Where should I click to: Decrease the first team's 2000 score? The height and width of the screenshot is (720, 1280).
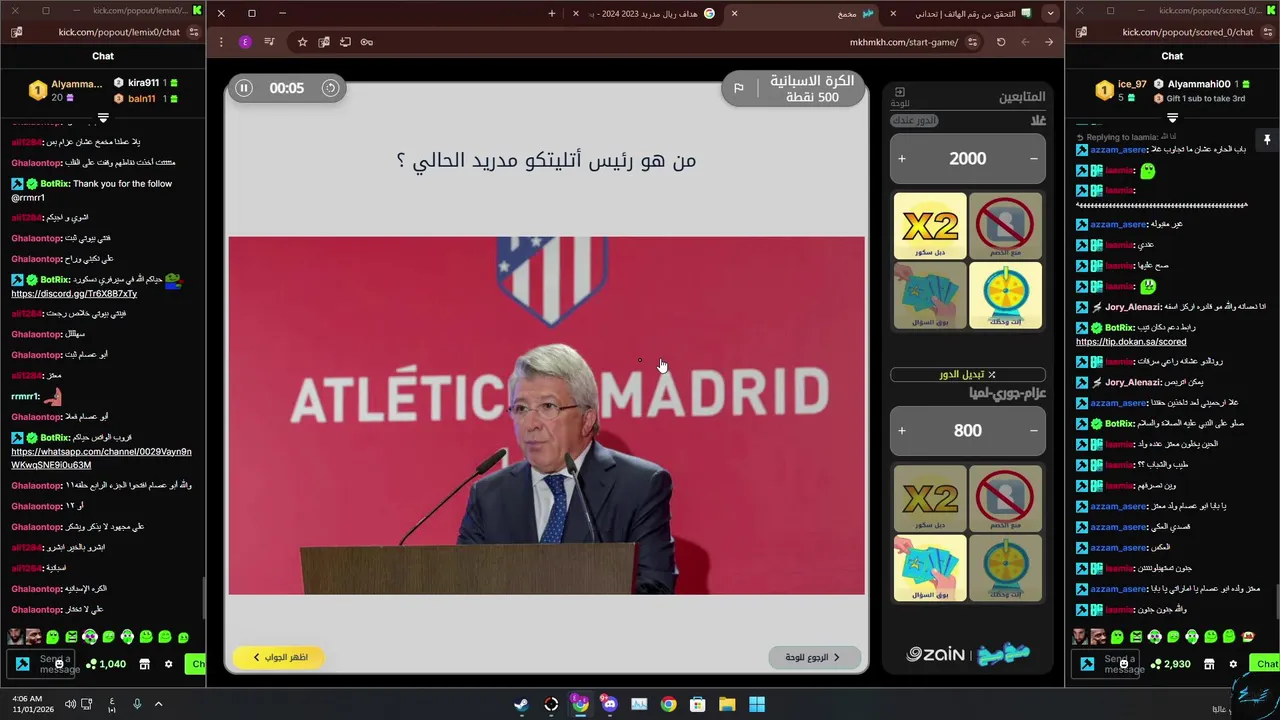[x=1034, y=159]
